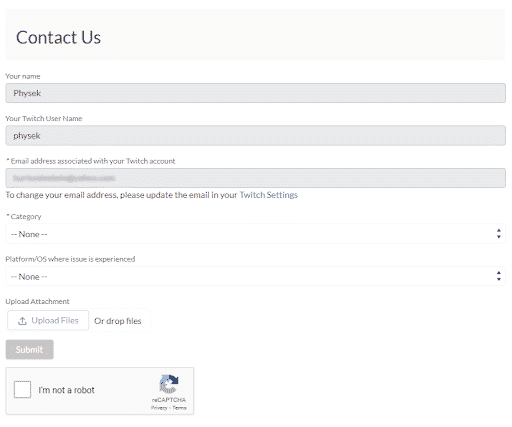Focus the Twitch User Name field
512x427 pixels.
click(255, 136)
